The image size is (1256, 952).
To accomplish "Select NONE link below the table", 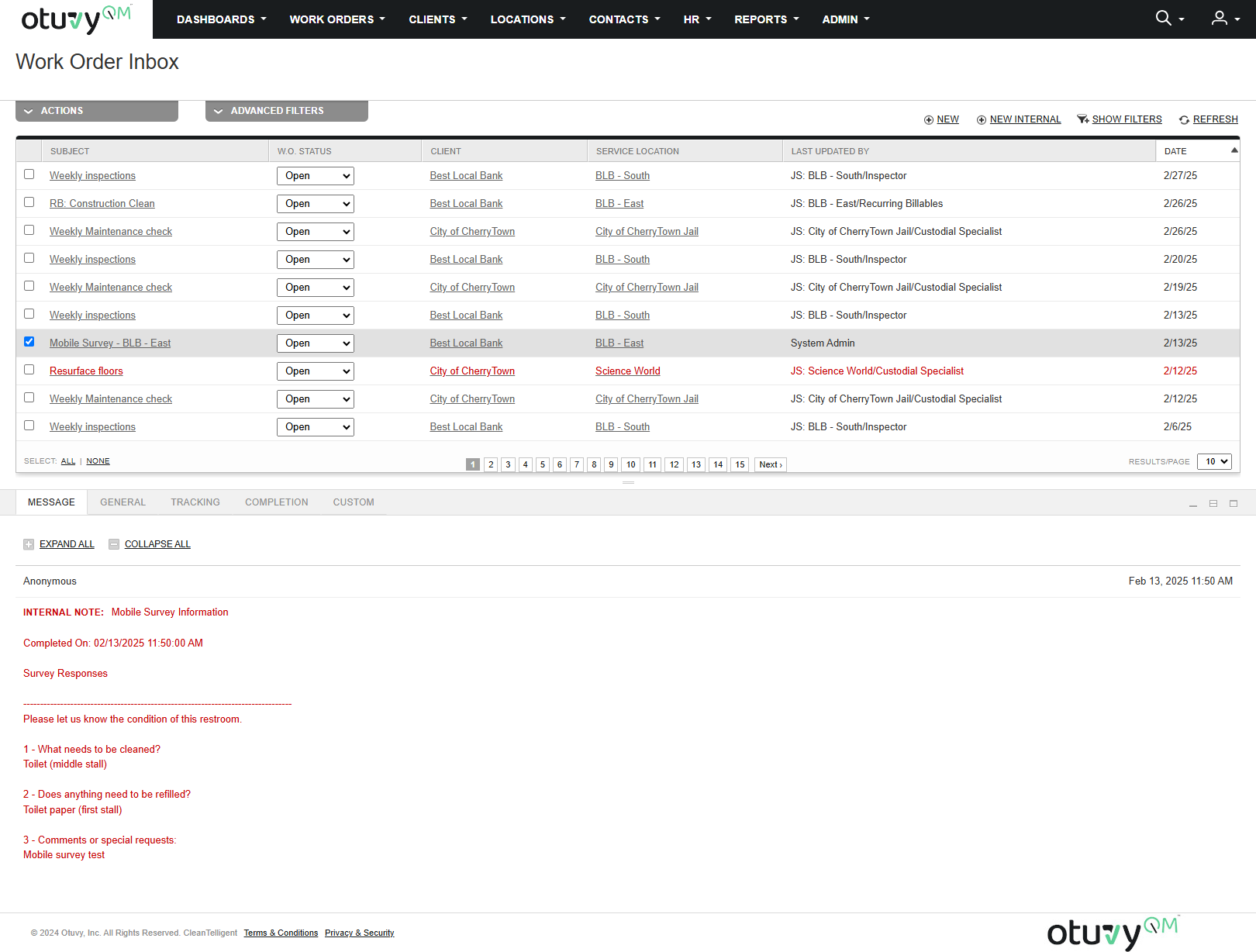I will [x=98, y=461].
